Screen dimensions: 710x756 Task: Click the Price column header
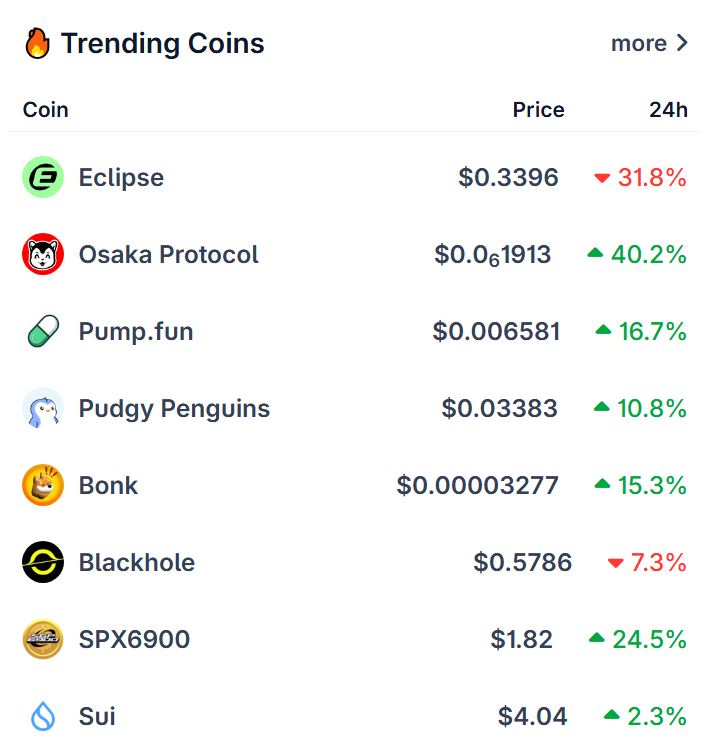[538, 110]
